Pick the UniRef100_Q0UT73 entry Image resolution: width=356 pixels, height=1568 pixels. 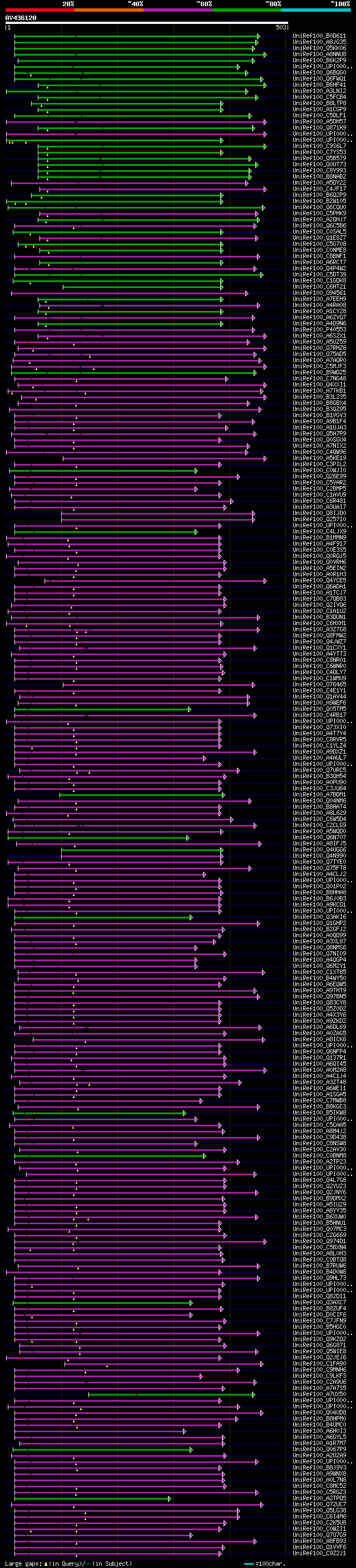(319, 164)
